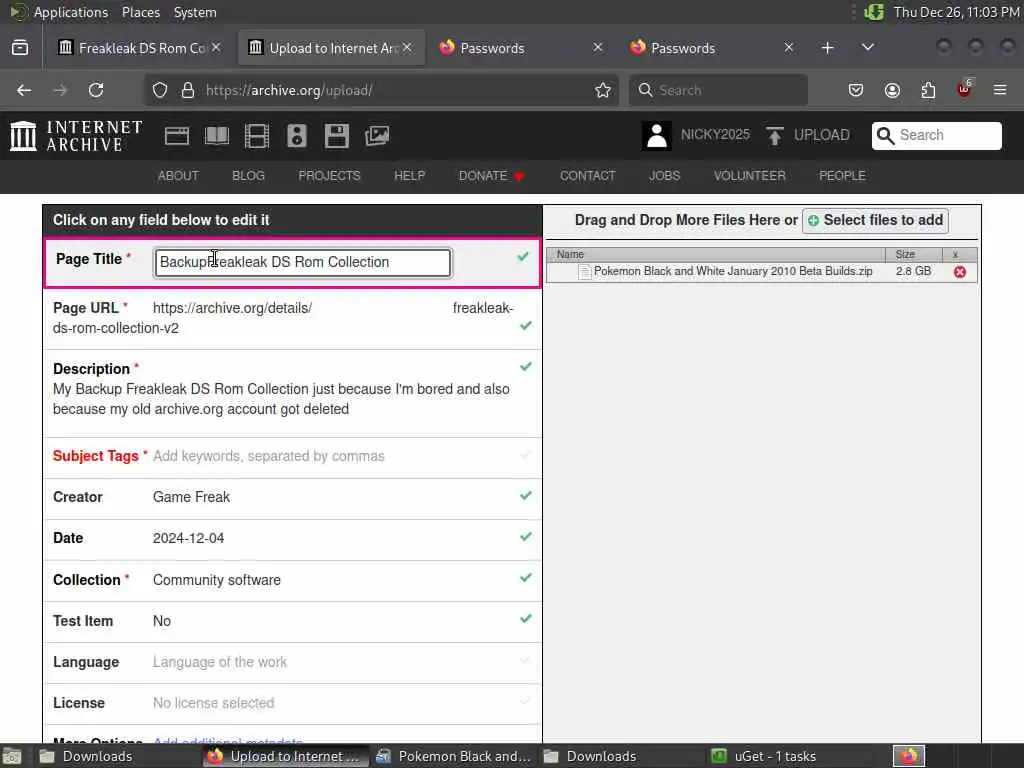Edit the Page URL identifier freakleak-ds-rom-collection-v2
1024x768 pixels.
point(283,318)
